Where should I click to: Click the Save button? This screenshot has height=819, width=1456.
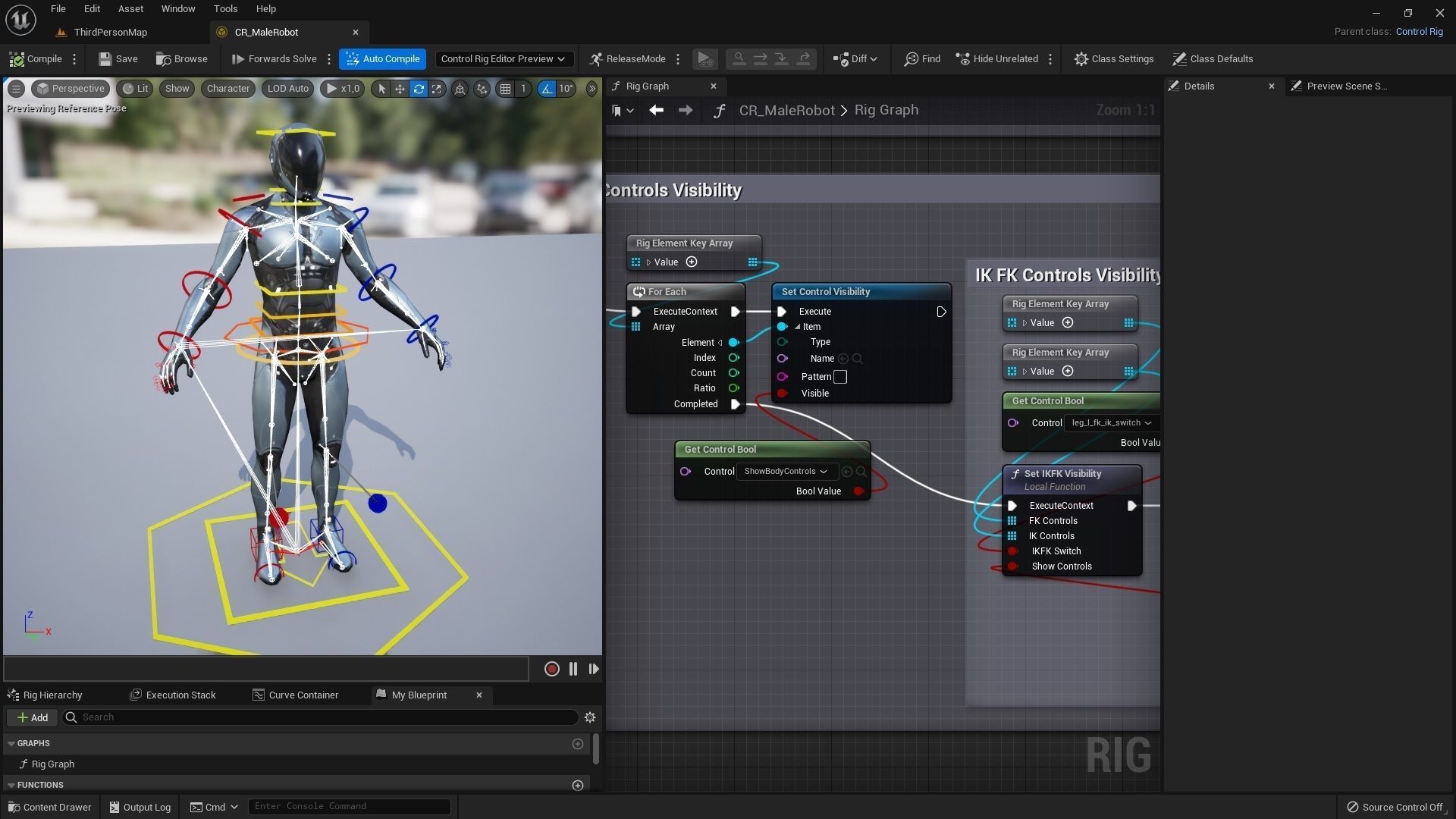[118, 59]
